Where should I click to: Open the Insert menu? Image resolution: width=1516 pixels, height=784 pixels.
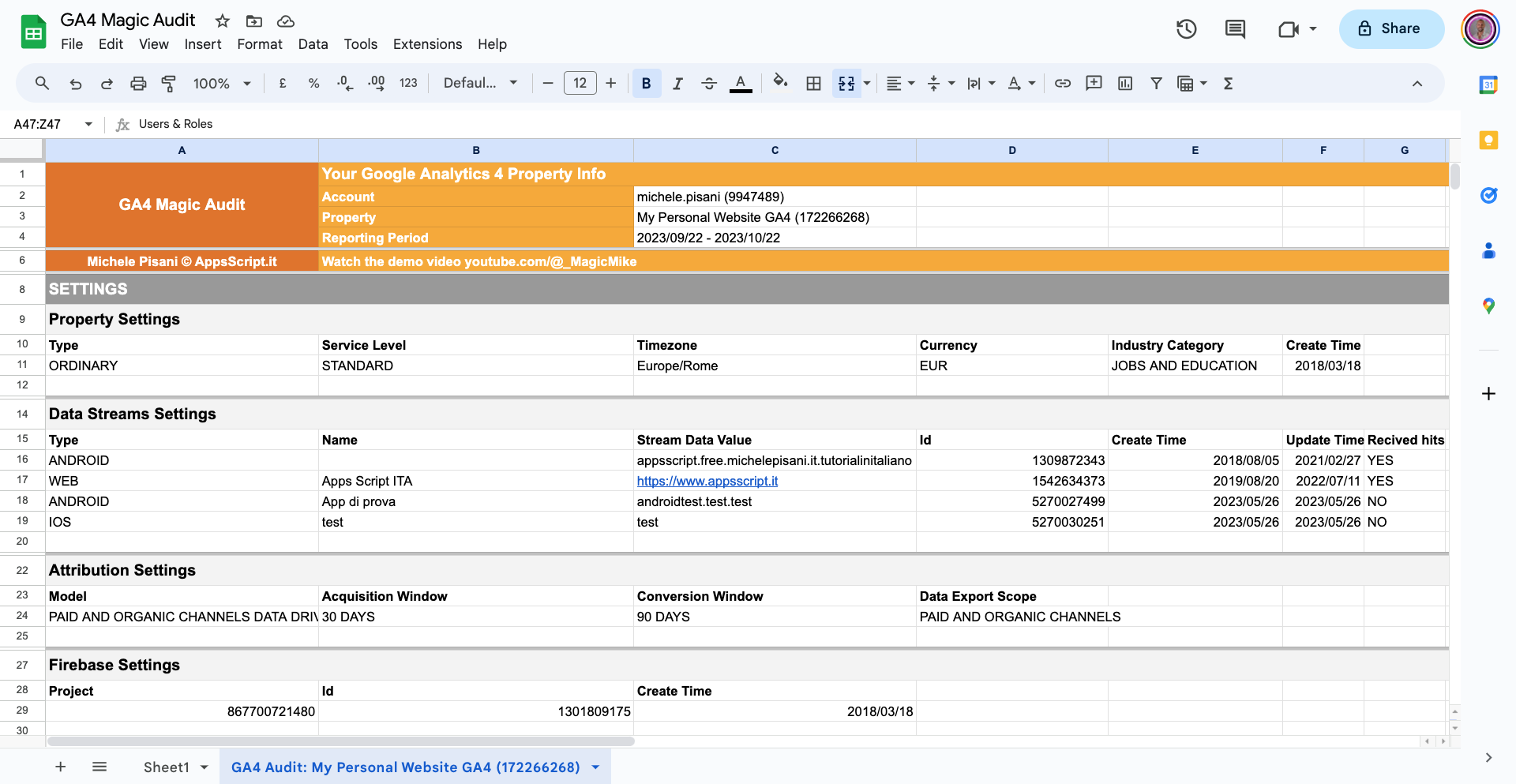click(203, 44)
